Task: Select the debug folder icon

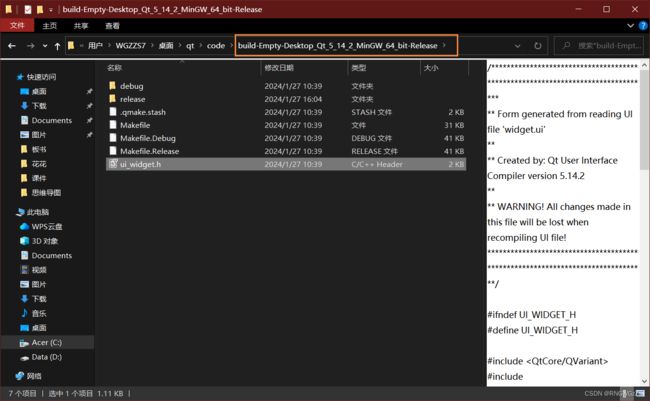Action: (112, 85)
